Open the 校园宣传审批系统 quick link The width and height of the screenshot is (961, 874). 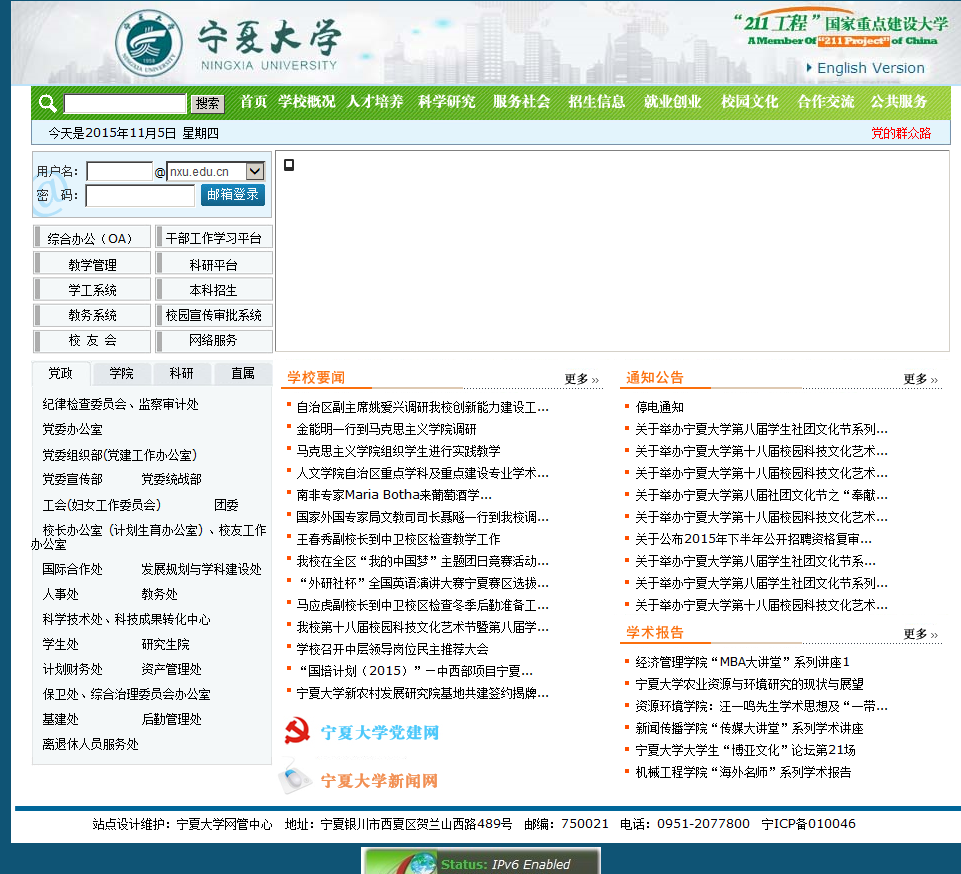[x=213, y=314]
